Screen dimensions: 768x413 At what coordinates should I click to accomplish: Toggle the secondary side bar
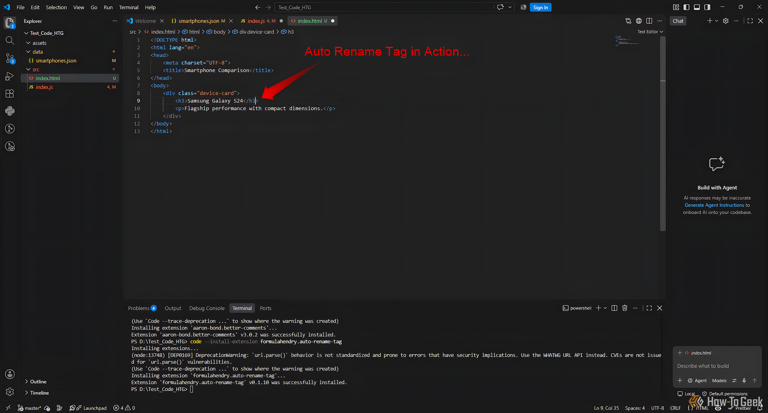pyautogui.click(x=707, y=7)
